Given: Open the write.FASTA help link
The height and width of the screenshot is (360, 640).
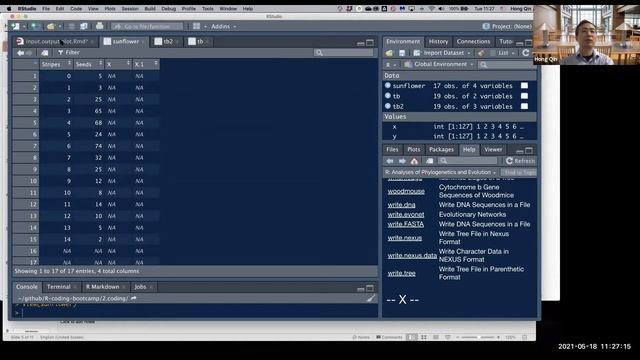Looking at the screenshot, I should (x=406, y=224).
